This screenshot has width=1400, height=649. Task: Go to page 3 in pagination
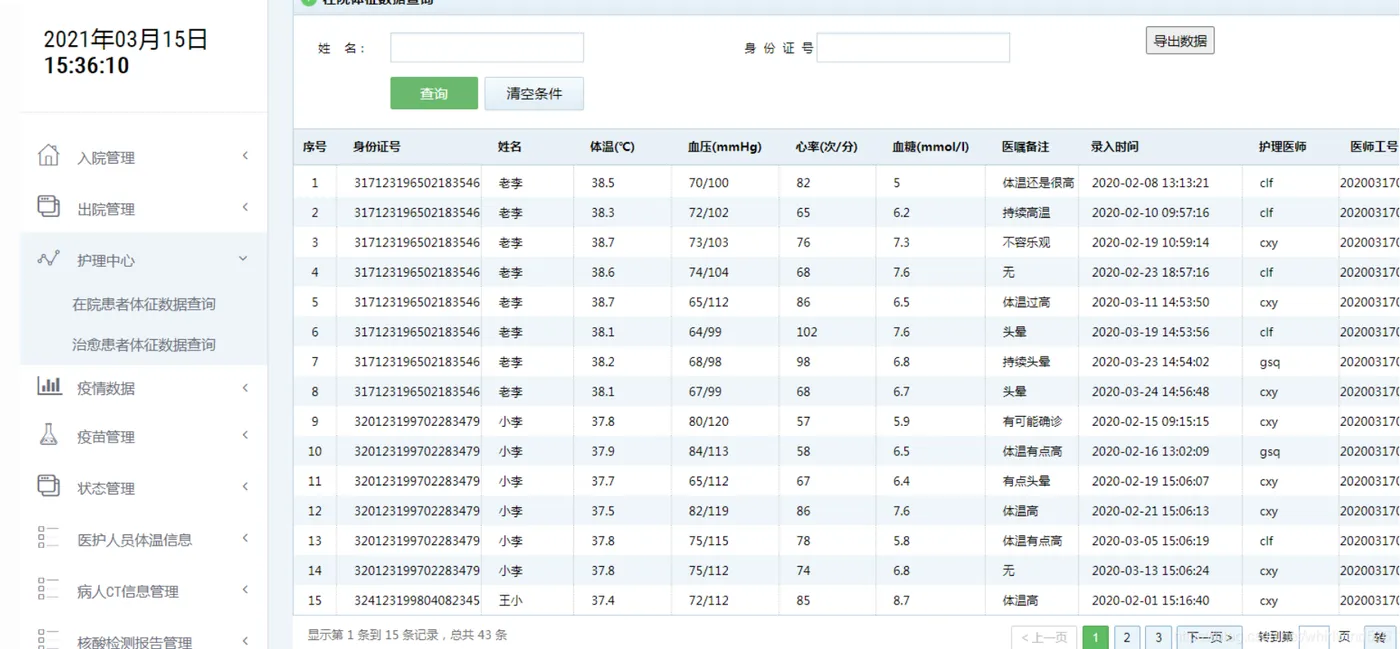1158,637
